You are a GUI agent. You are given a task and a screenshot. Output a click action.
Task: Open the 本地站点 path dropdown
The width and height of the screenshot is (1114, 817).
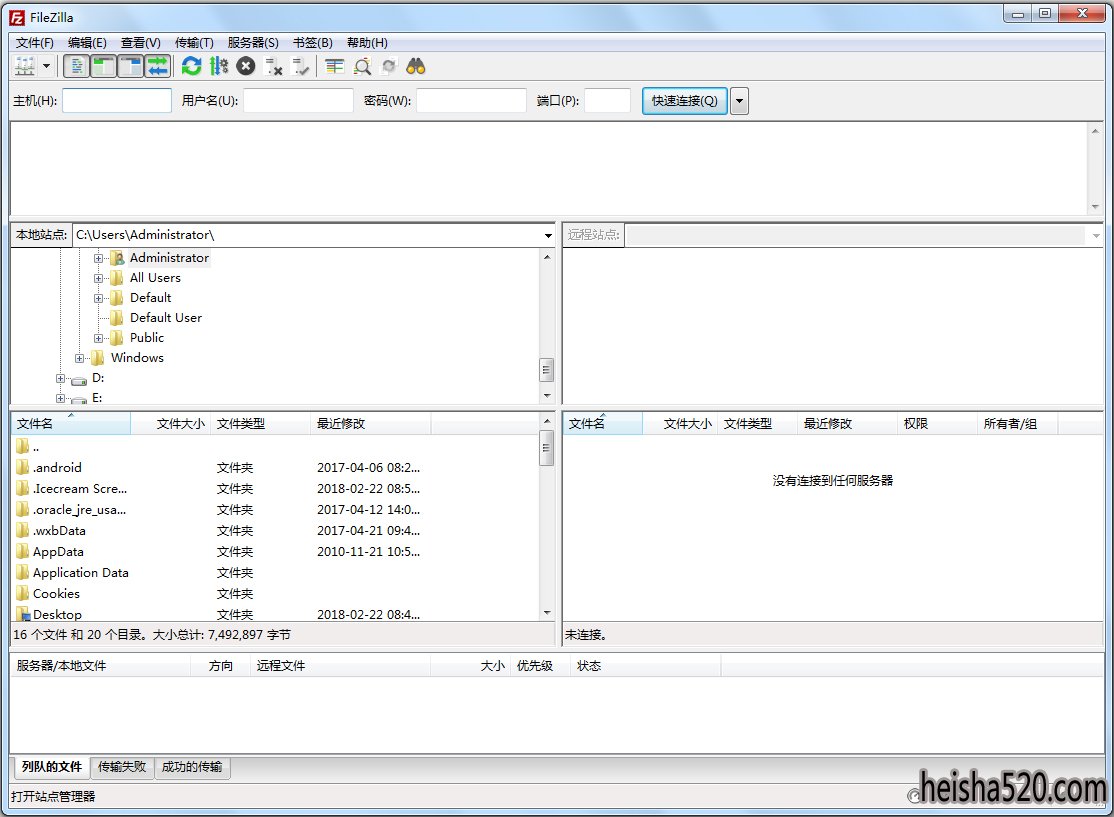click(x=548, y=235)
